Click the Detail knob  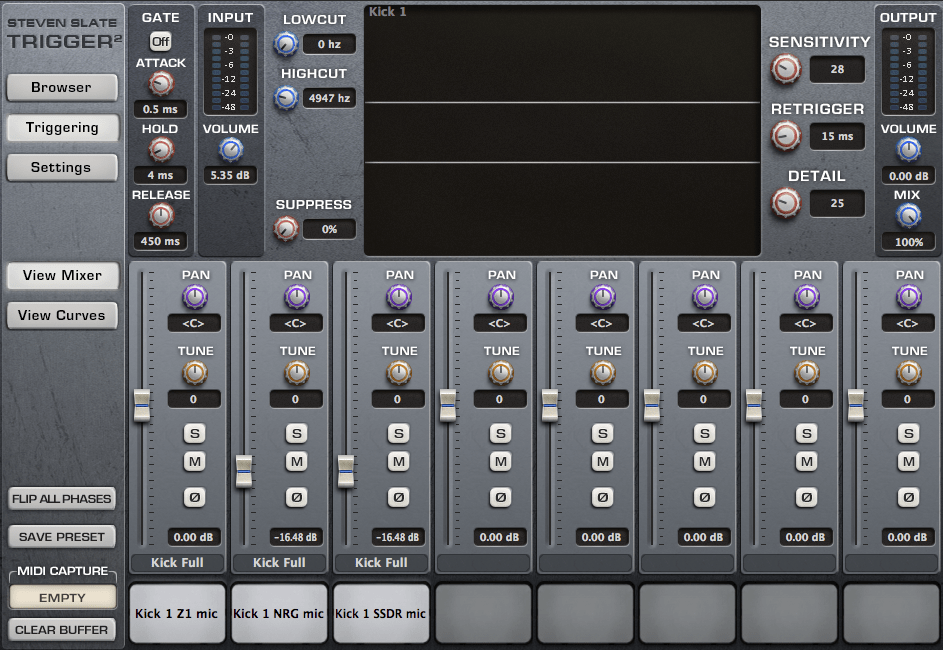[786, 203]
